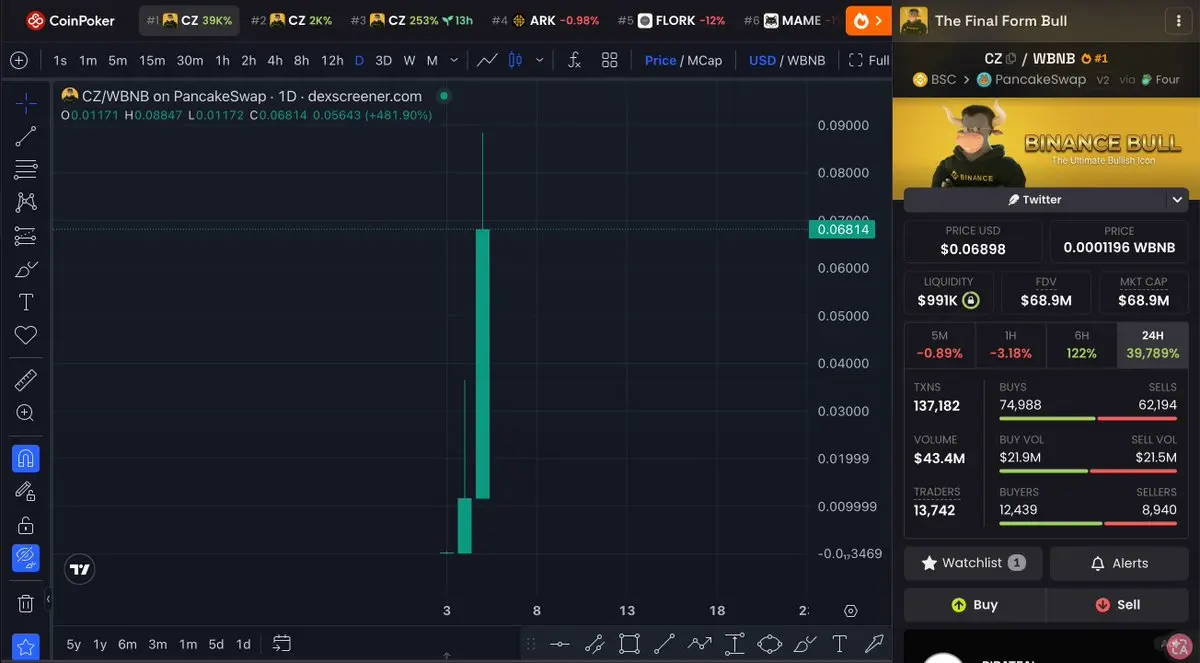The height and width of the screenshot is (663, 1200).
Task: Click the TradingView logo on chart
Action: click(x=80, y=569)
